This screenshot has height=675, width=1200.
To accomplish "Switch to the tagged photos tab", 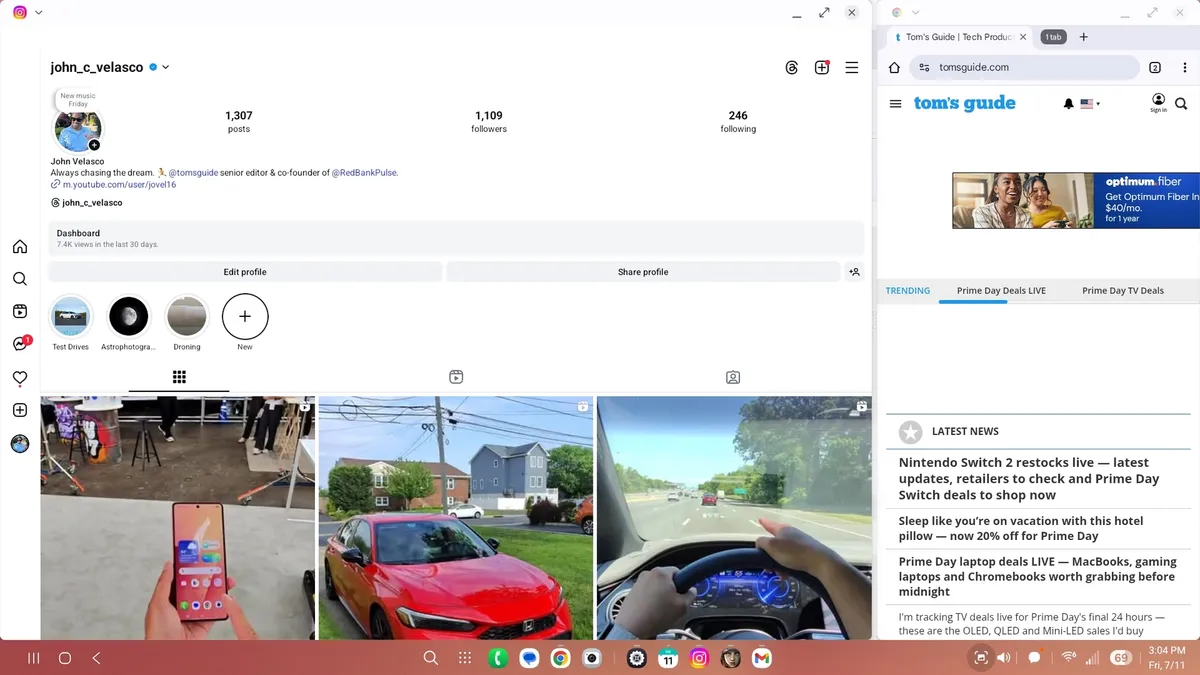I will tap(733, 377).
